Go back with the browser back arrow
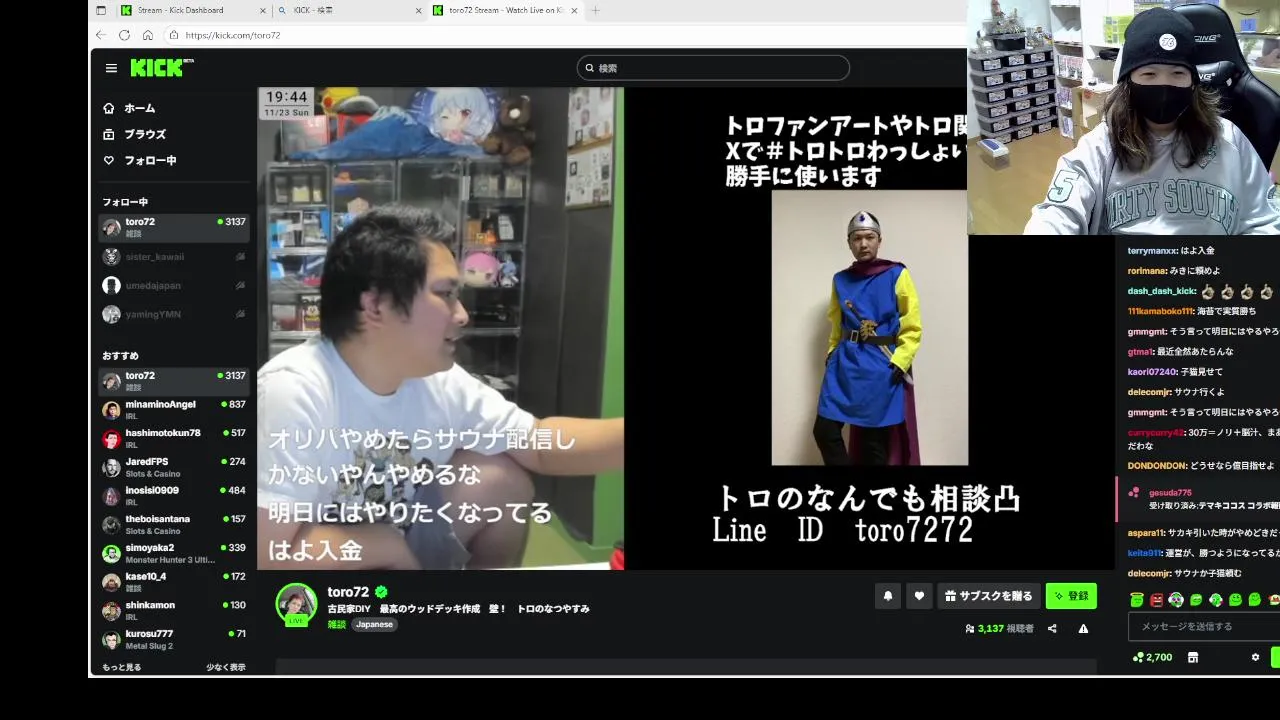 (101, 35)
